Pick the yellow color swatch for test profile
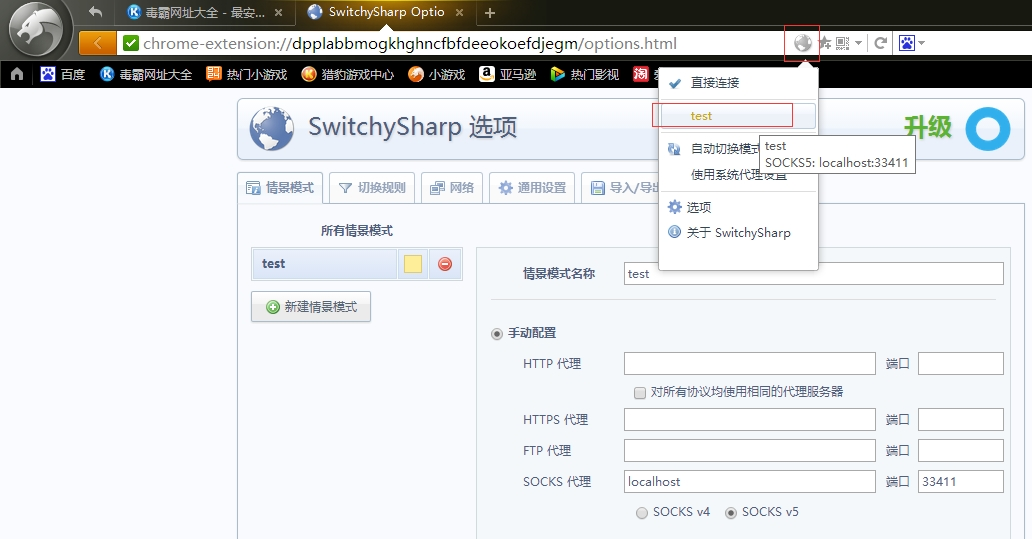 pyautogui.click(x=413, y=264)
